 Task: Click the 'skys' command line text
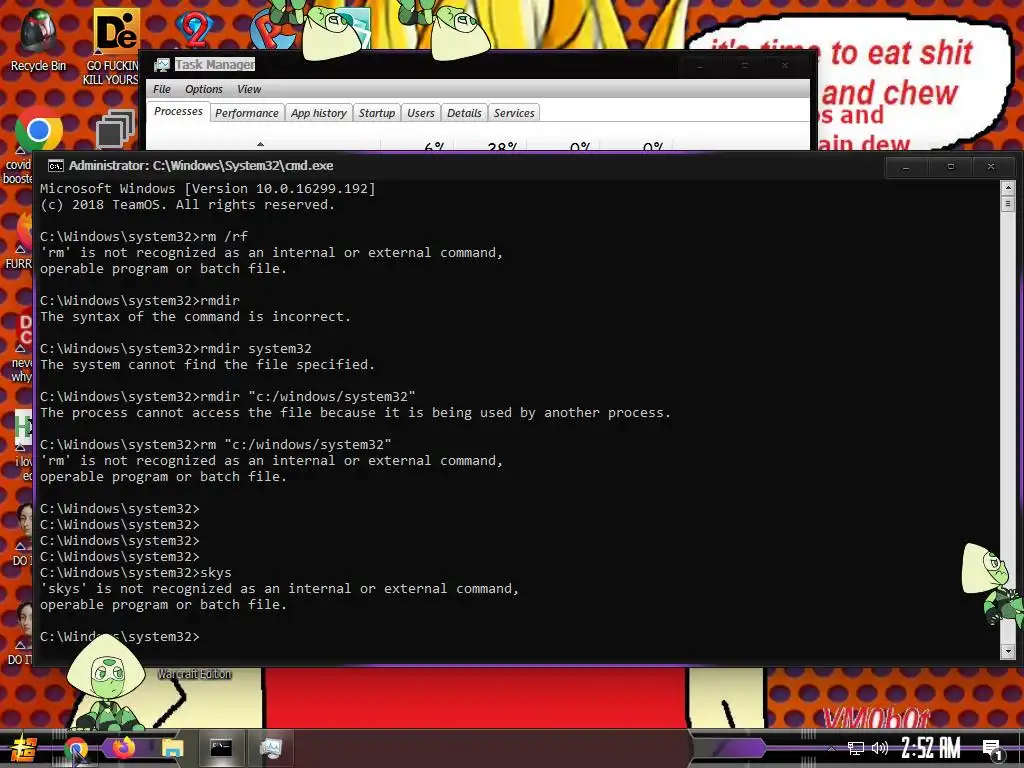[136, 573]
